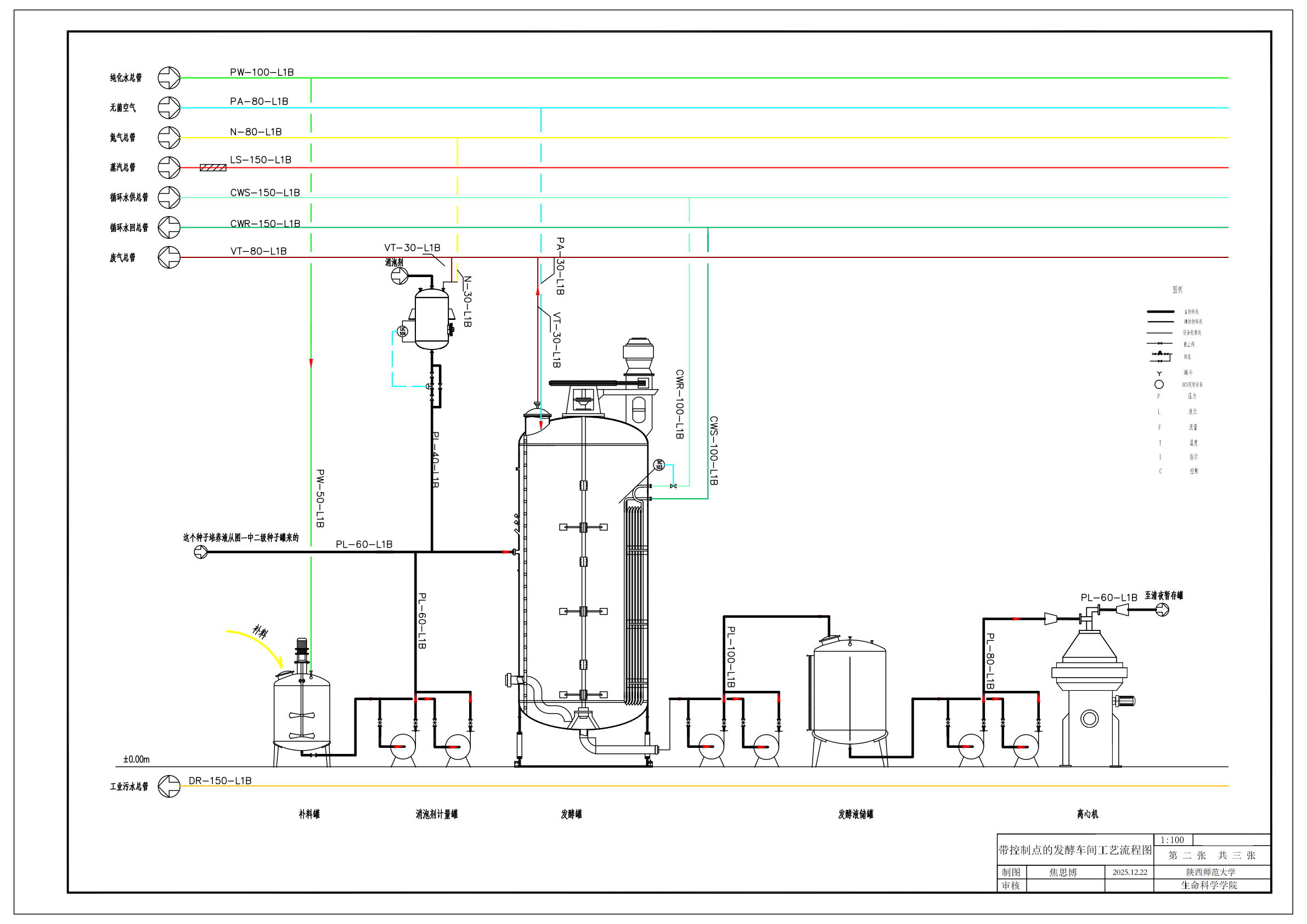Click the hatched insulation box on the steam line
This screenshot has height=924, width=1307.
click(213, 168)
